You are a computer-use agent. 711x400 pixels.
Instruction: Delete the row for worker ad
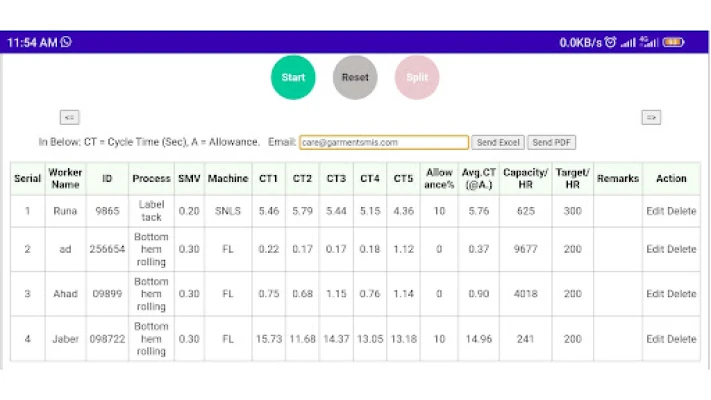tap(682, 249)
